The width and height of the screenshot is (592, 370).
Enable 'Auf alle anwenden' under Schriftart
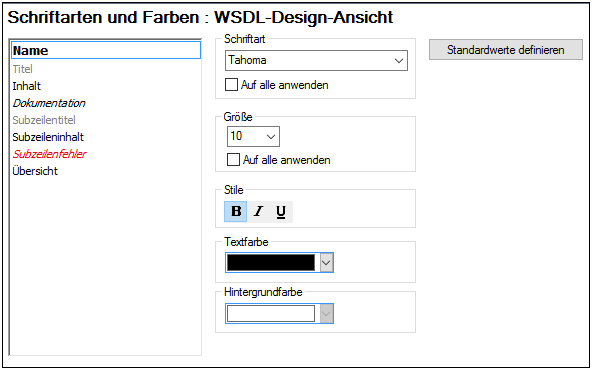click(x=231, y=85)
